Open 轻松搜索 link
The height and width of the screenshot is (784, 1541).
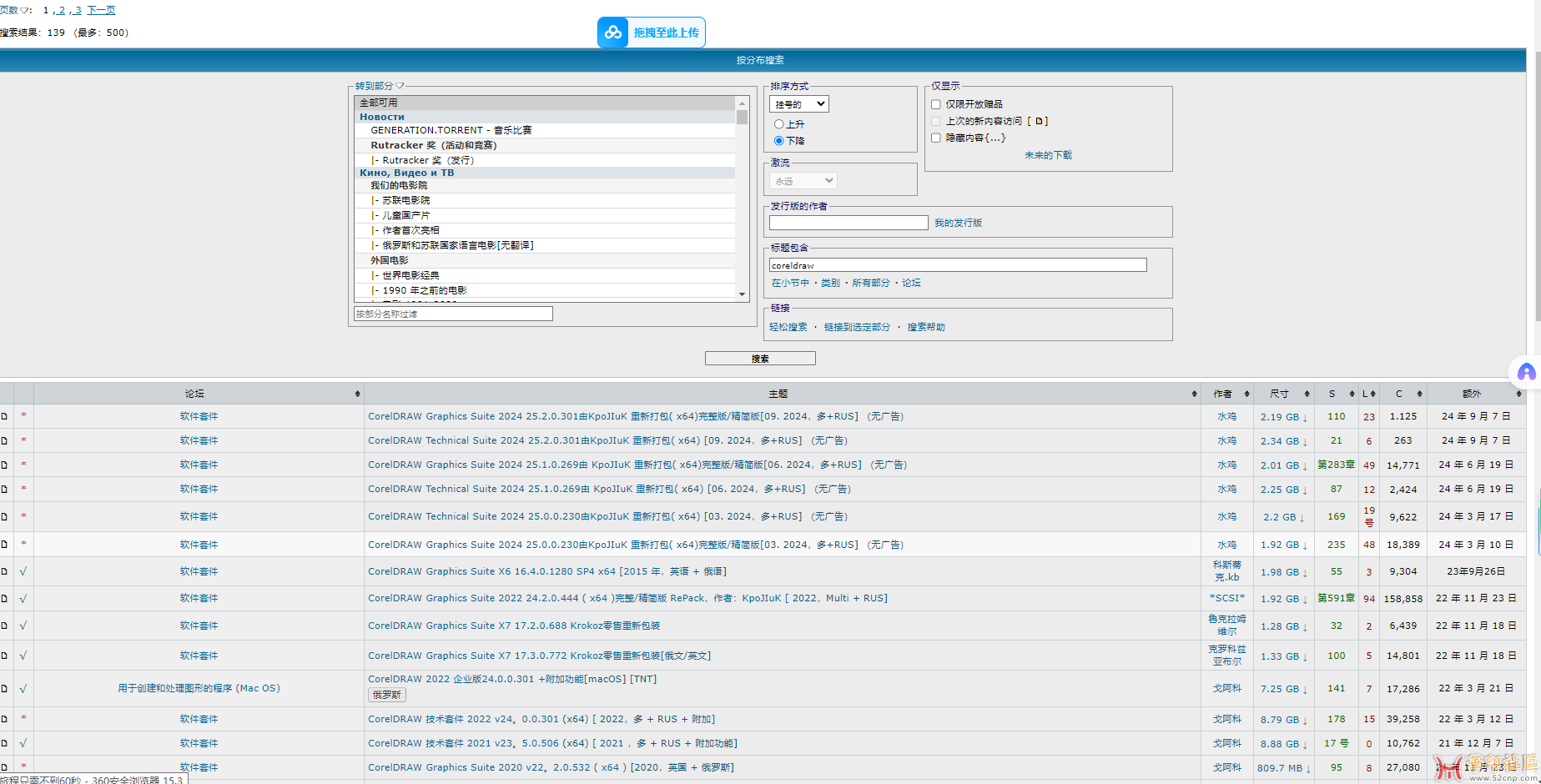point(788,327)
